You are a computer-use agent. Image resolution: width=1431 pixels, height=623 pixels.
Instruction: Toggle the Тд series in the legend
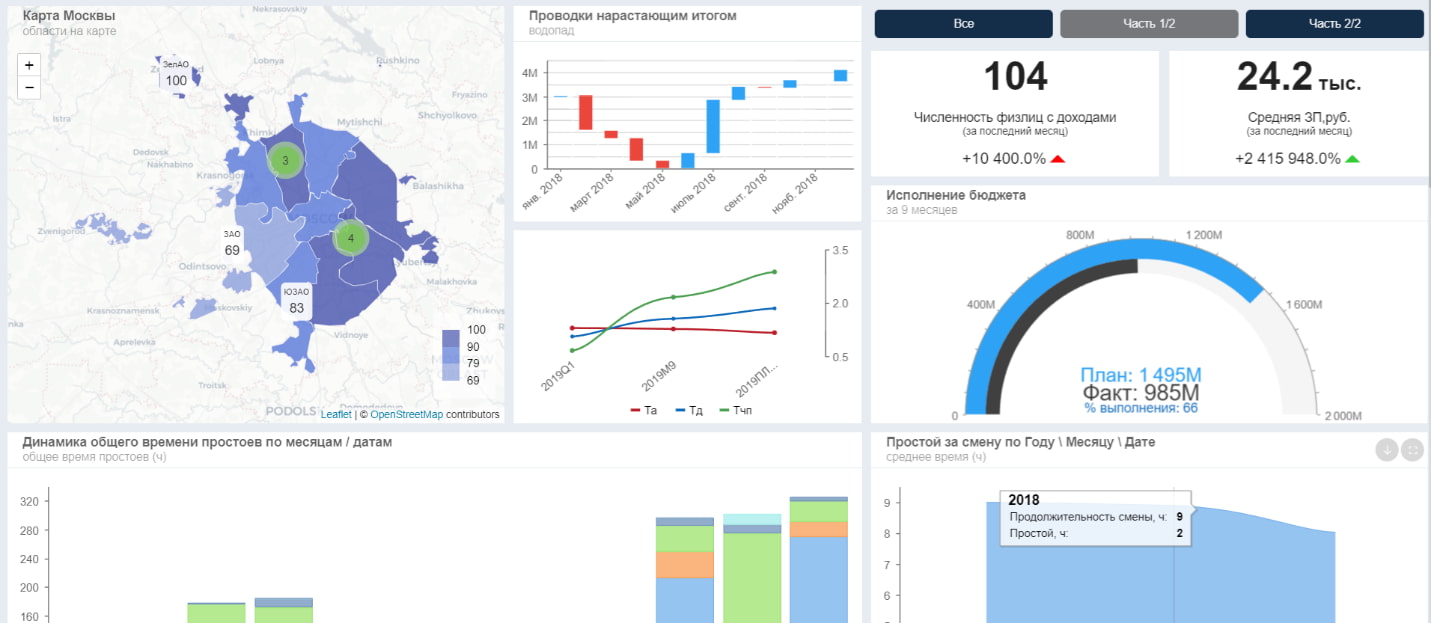pos(690,410)
